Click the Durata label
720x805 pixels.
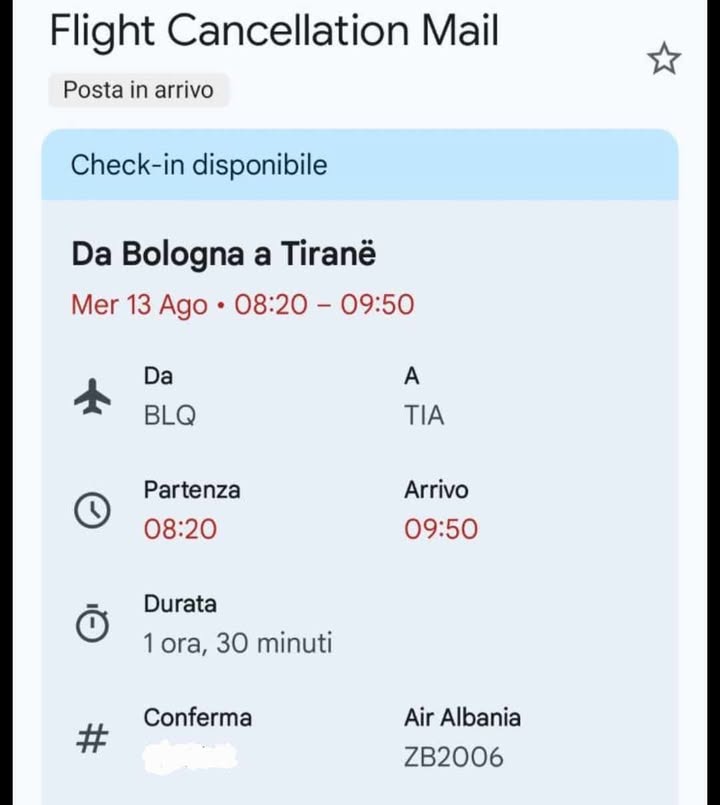(x=180, y=604)
